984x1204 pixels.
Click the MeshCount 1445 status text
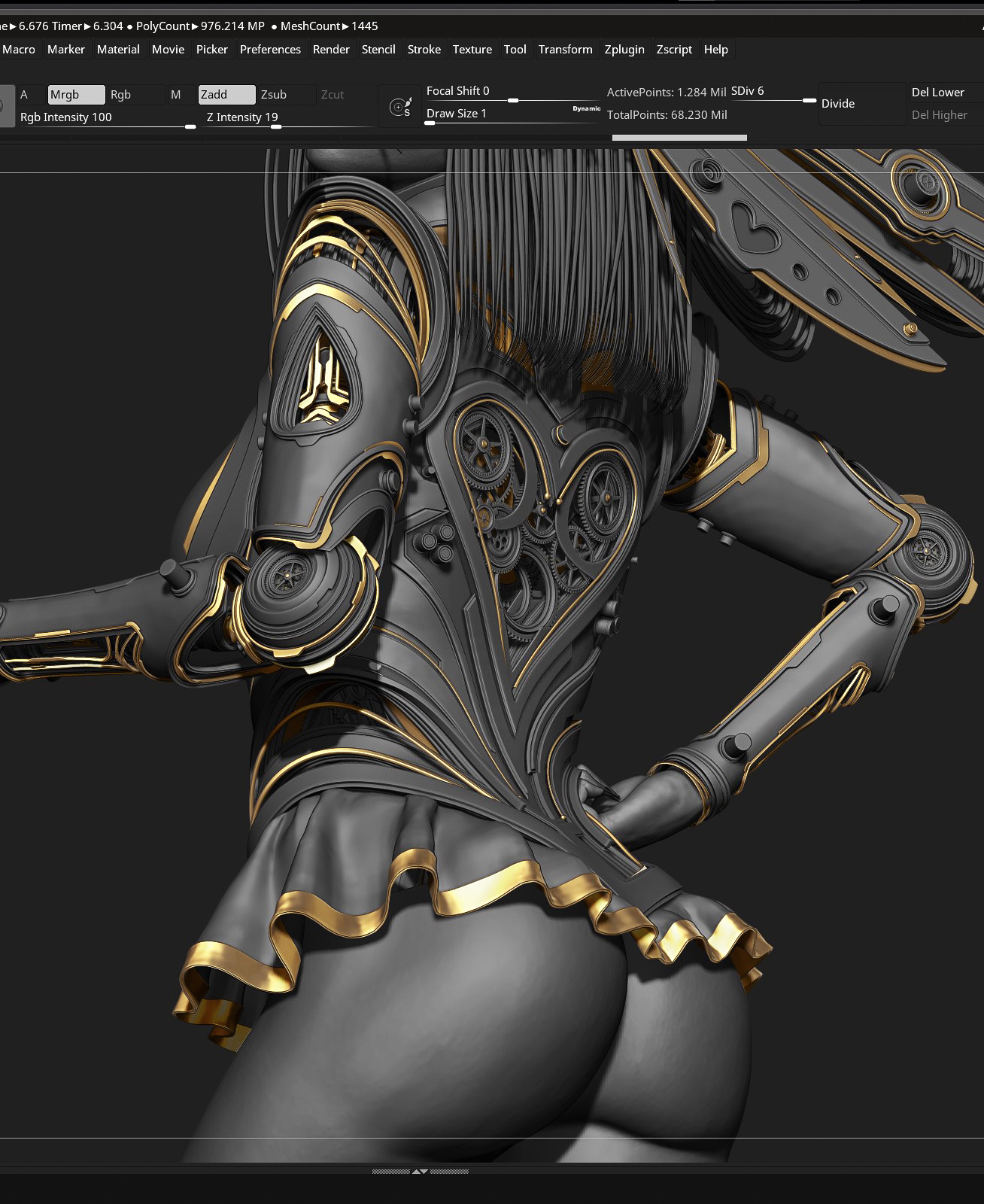click(329, 26)
